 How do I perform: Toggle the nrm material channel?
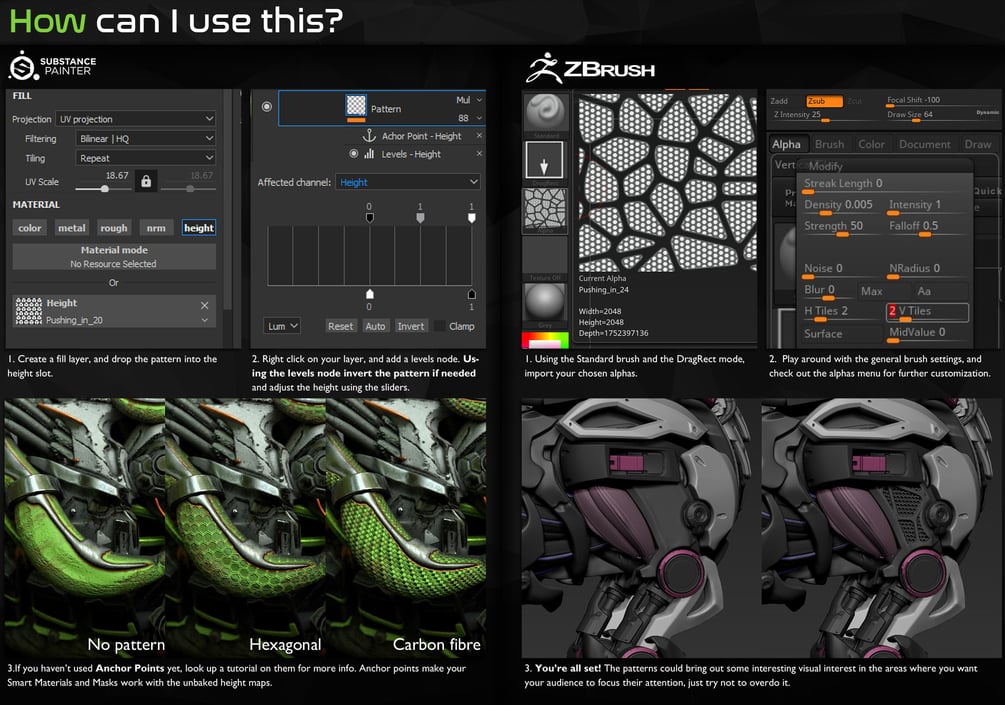pos(156,228)
